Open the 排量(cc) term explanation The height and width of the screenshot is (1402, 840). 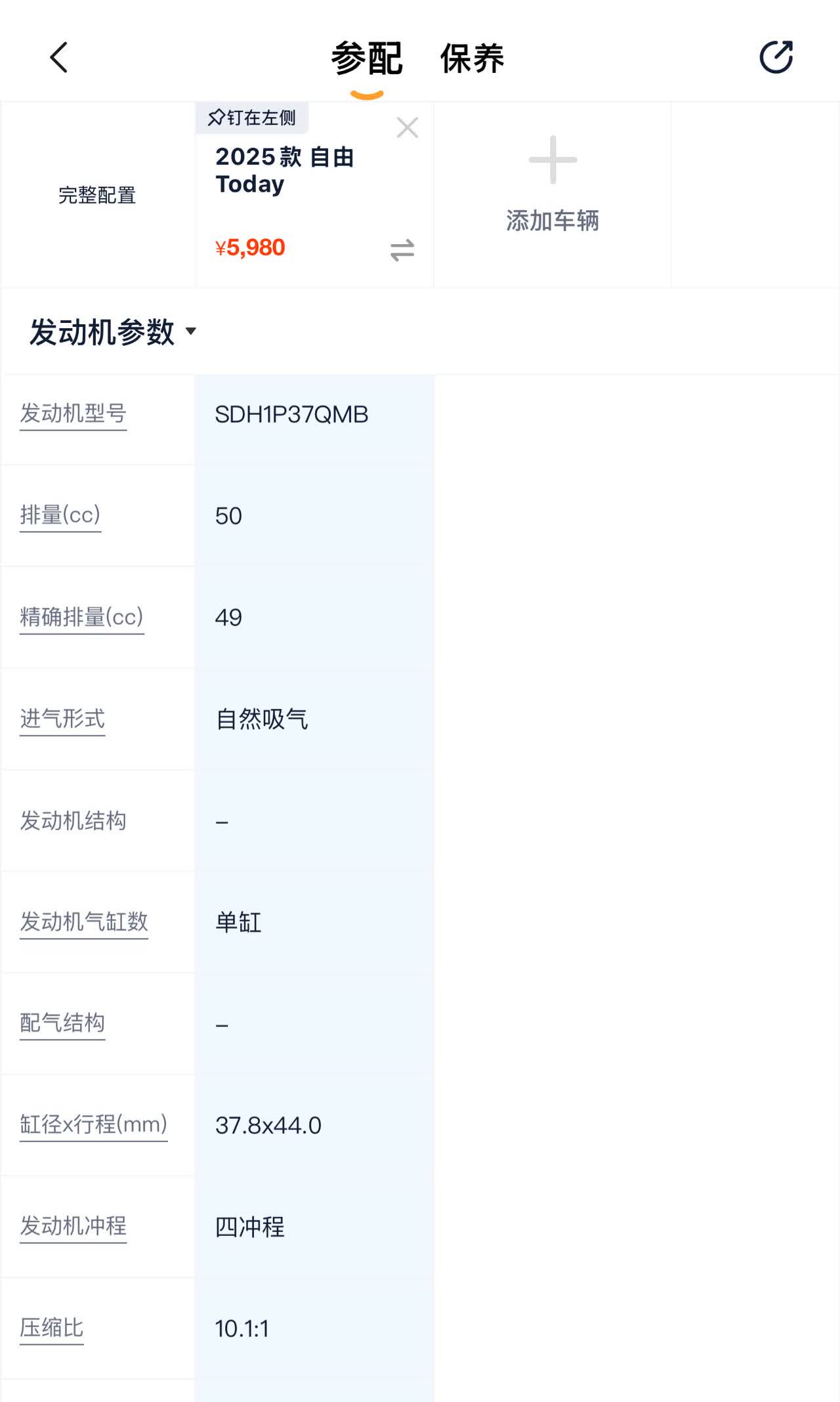coord(60,515)
